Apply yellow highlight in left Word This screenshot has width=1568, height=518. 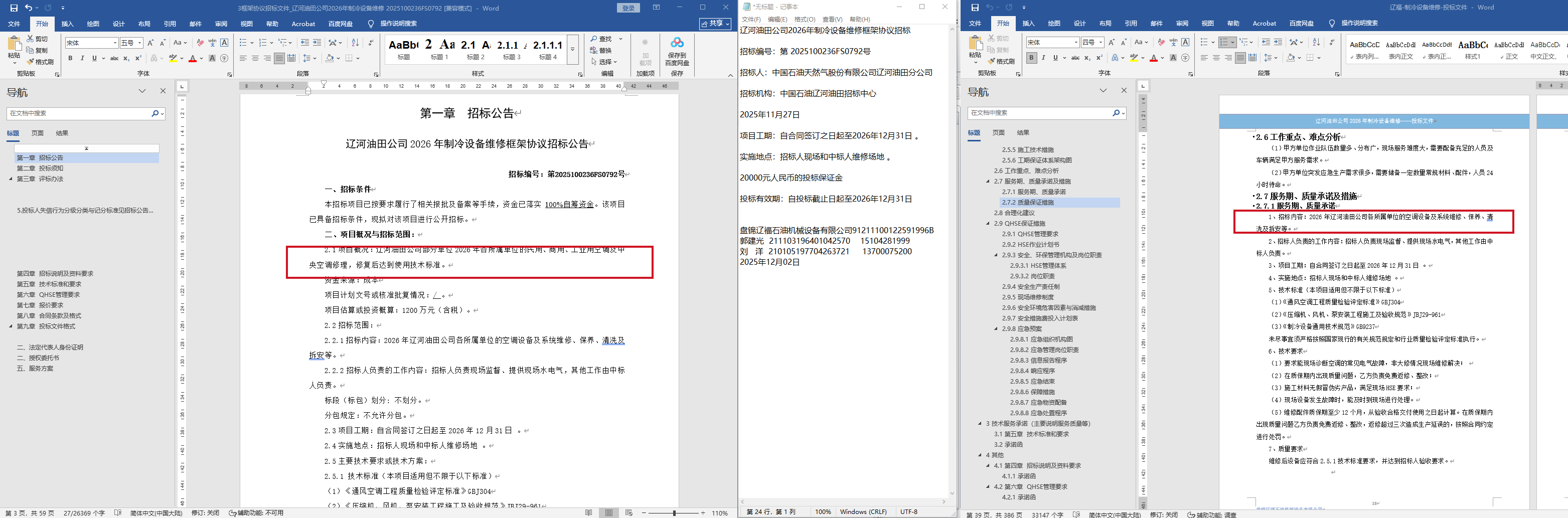[x=173, y=59]
